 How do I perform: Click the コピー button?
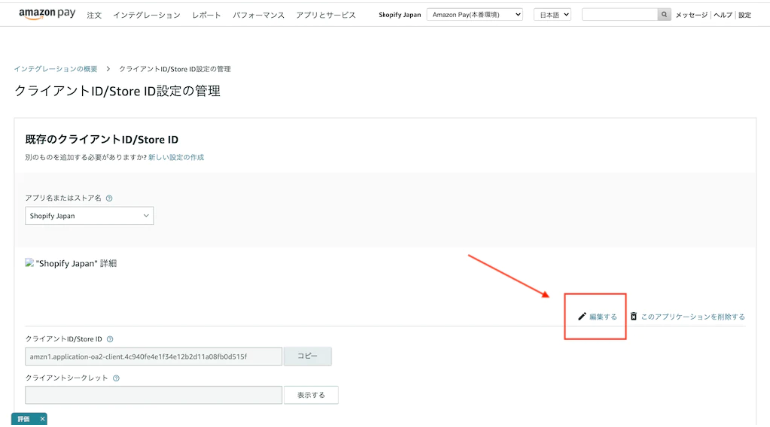307,356
